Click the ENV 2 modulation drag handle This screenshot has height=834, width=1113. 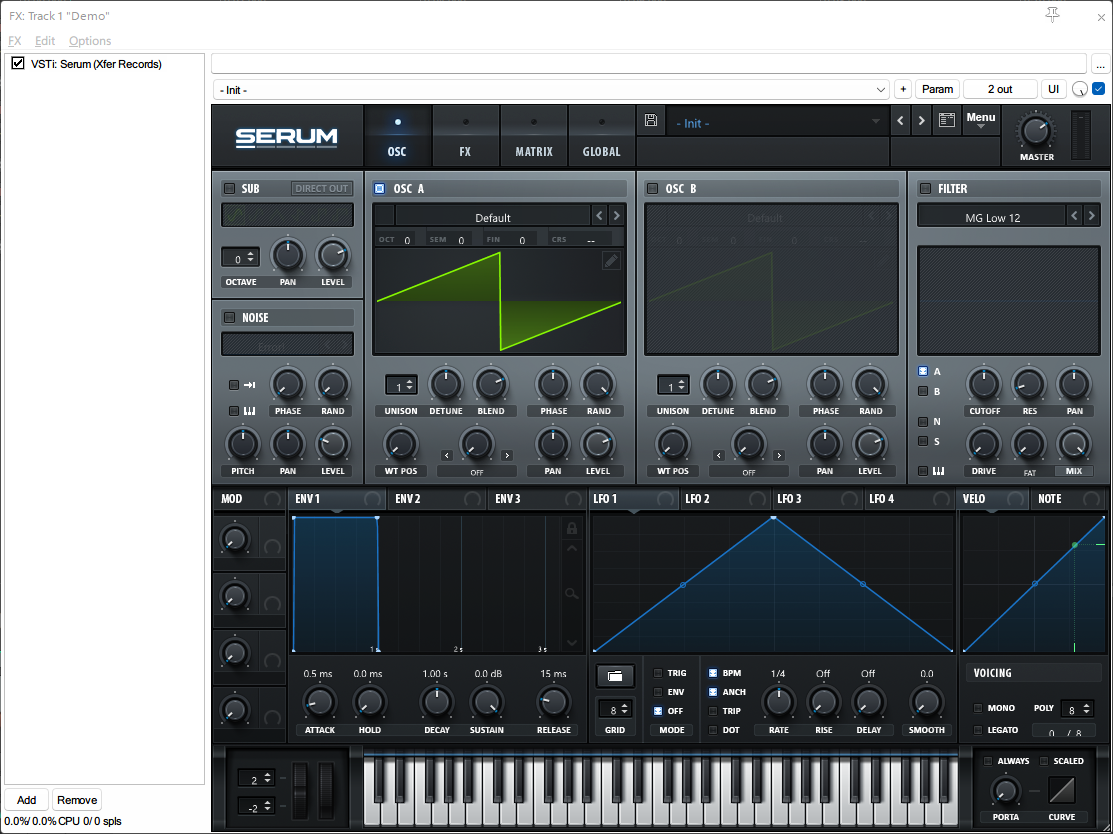point(472,499)
